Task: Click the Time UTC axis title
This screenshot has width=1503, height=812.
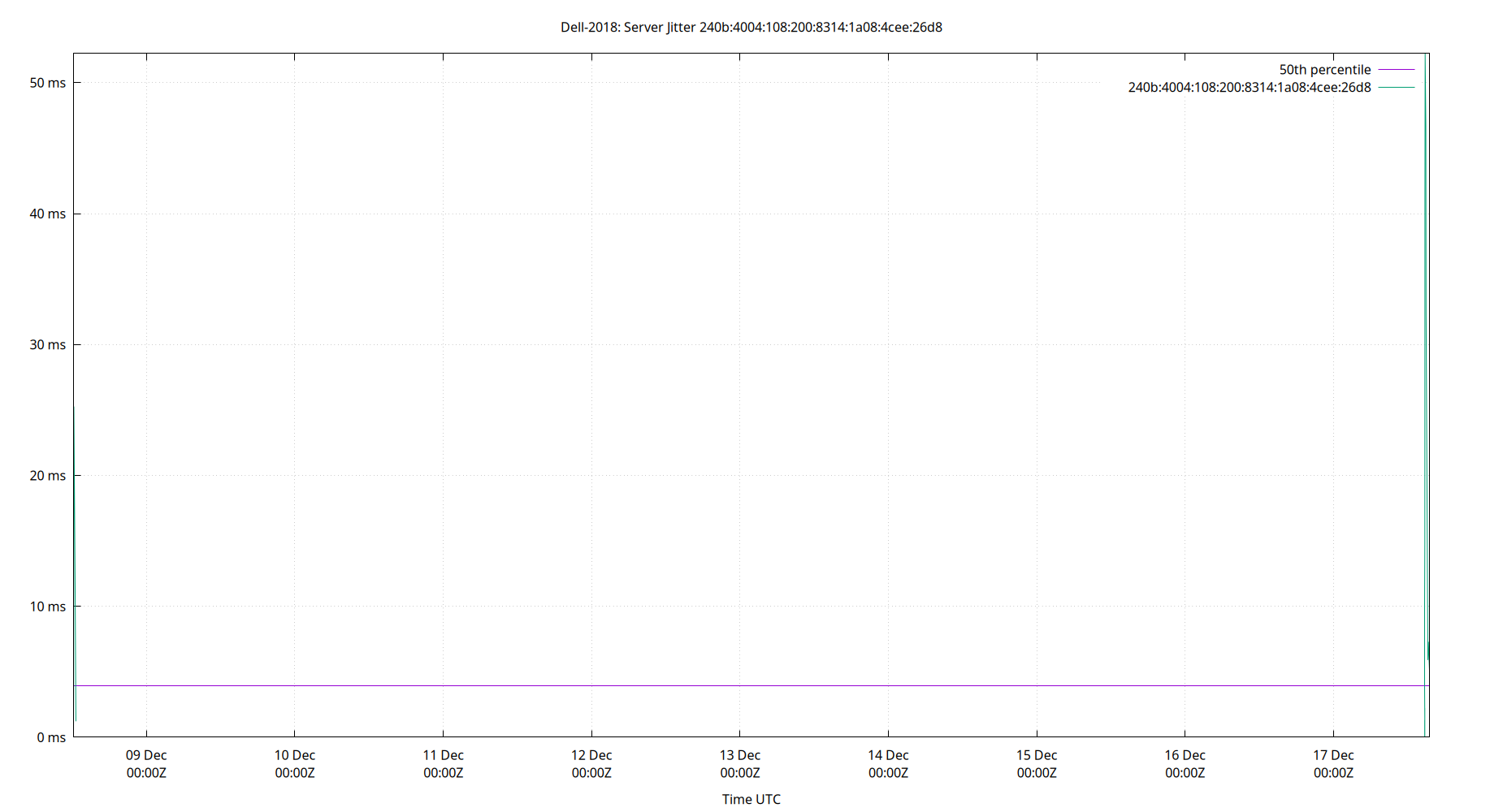Action: point(750,799)
